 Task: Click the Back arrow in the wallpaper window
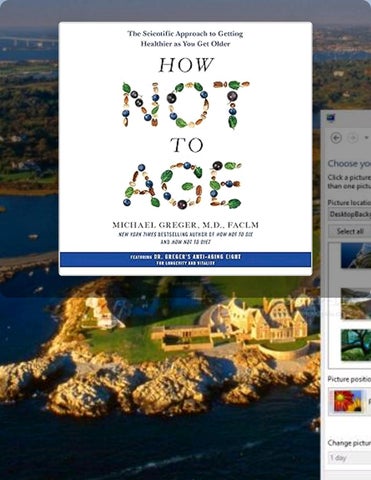pyautogui.click(x=336, y=138)
